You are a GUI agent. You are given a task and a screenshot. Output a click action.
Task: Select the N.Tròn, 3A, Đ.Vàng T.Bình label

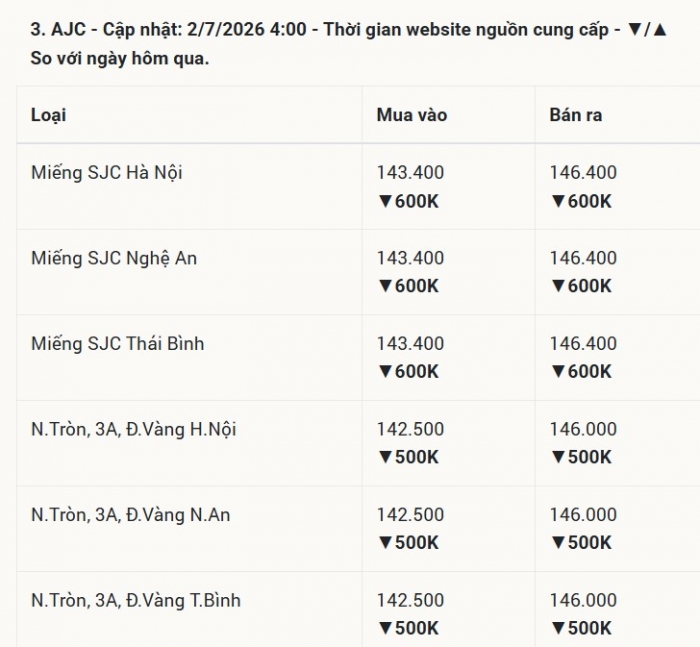click(x=136, y=601)
